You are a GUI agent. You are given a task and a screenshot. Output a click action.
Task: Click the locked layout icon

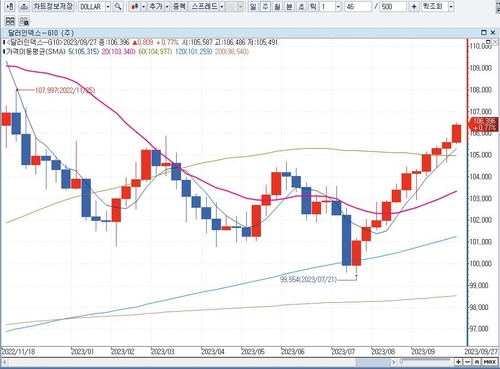(x=24, y=21)
